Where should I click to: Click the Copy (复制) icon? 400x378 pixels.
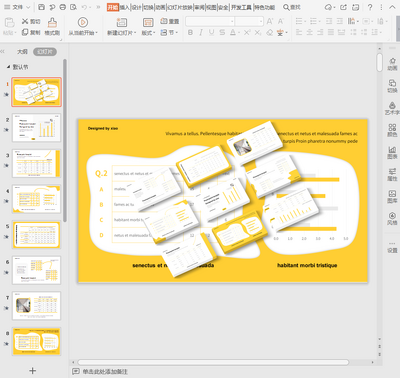tap(25, 32)
